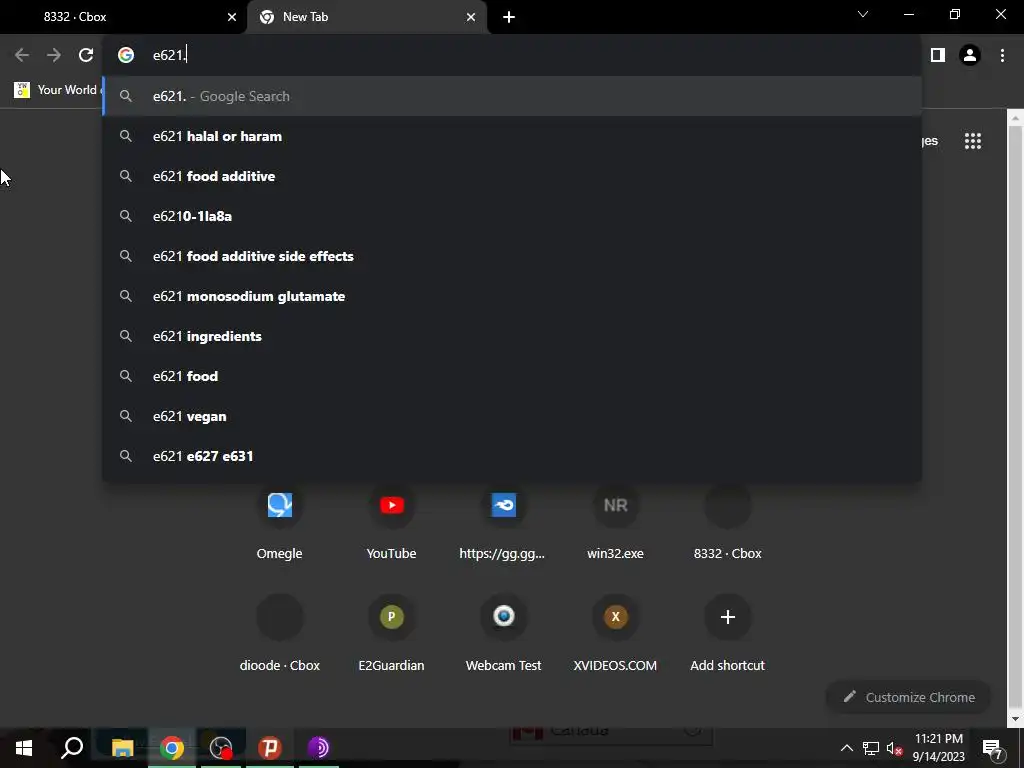This screenshot has width=1024, height=768.
Task: Click the network tray icon
Action: point(871,748)
